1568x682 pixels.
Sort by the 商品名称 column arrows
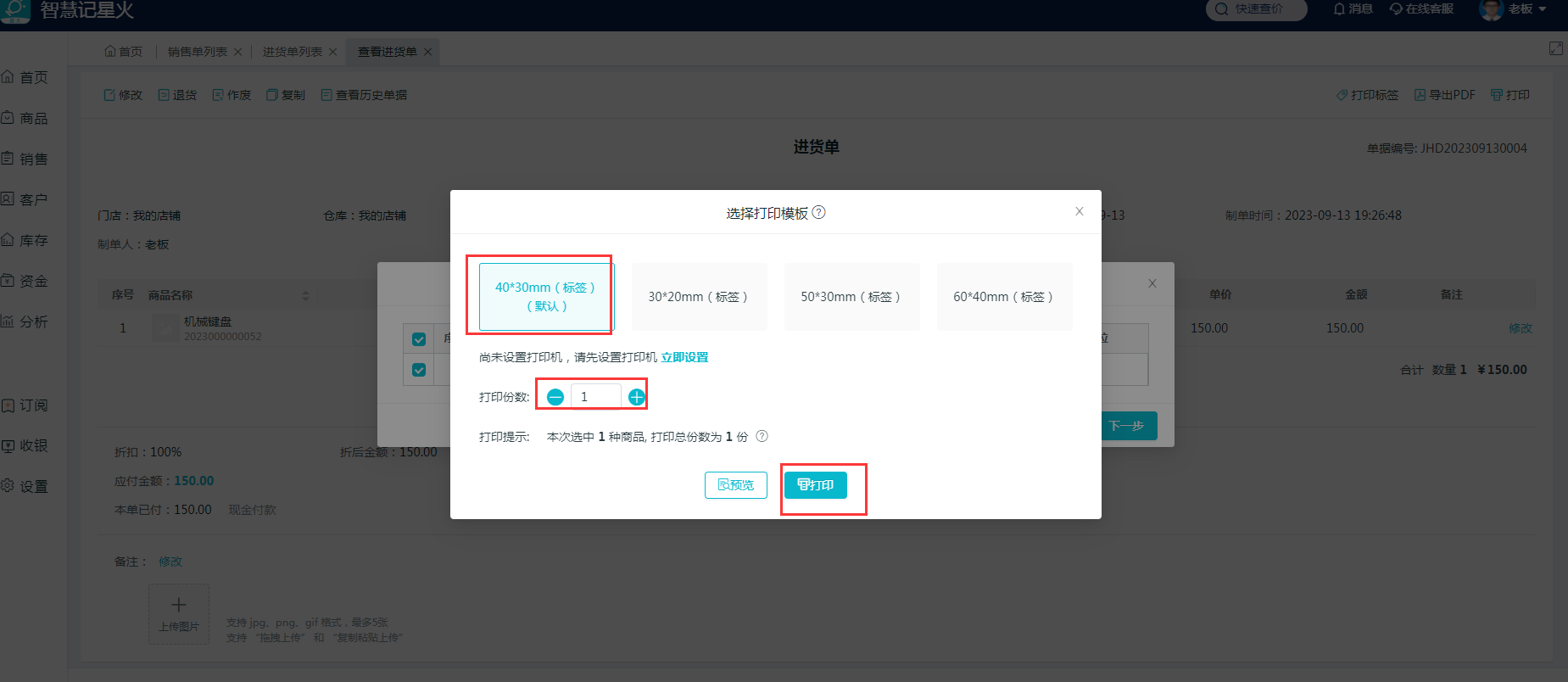pos(305,295)
